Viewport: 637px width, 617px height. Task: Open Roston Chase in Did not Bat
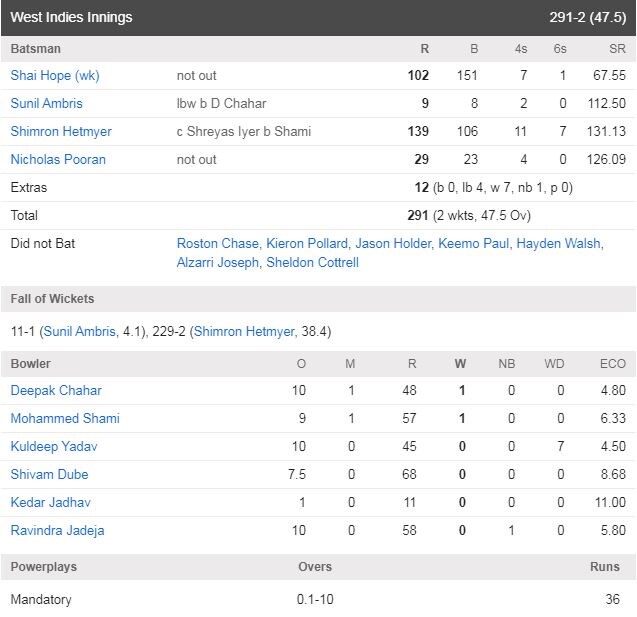point(218,243)
